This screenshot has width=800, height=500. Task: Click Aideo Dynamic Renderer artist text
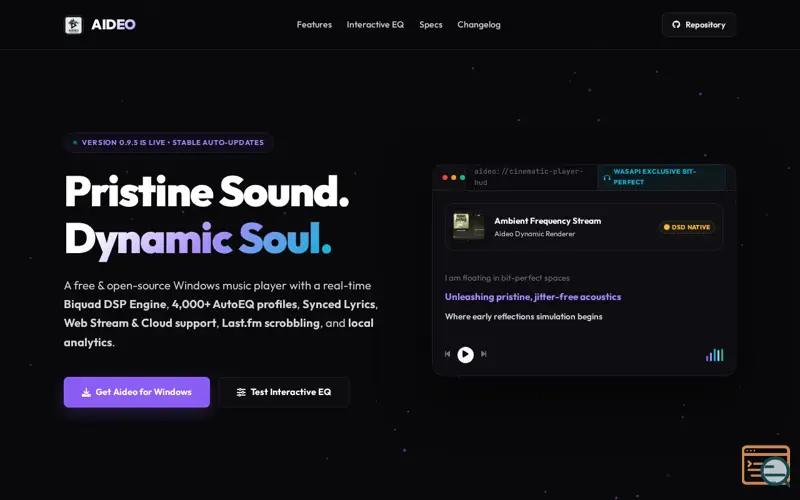(x=534, y=234)
